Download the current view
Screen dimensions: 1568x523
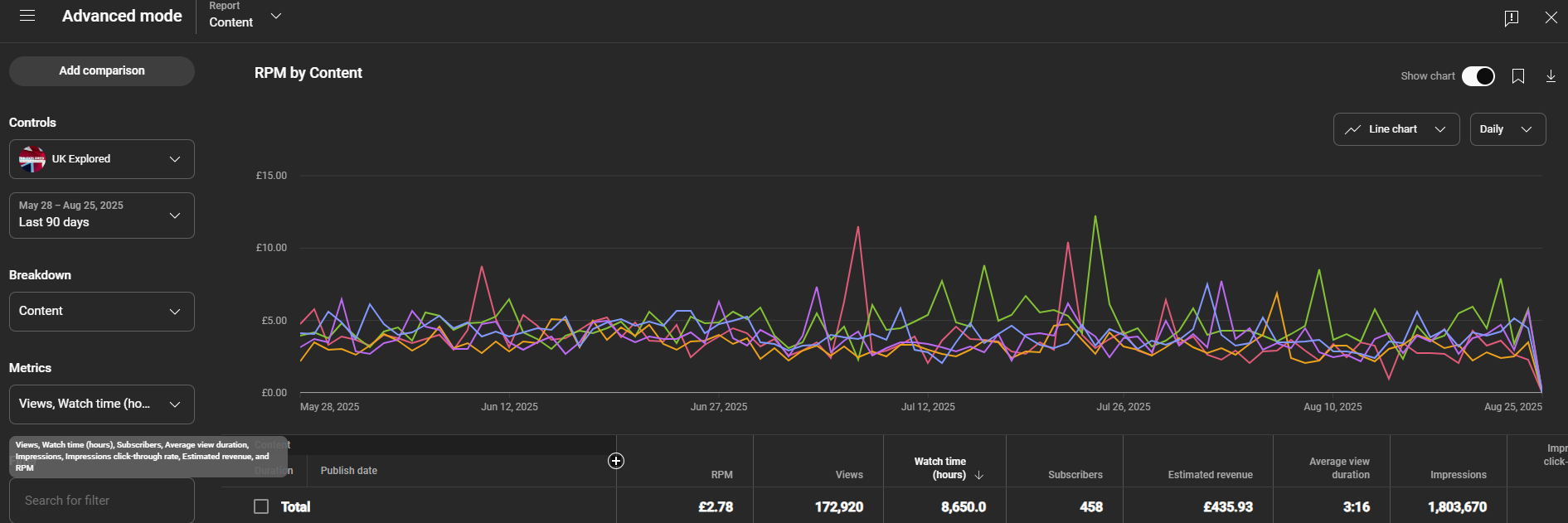(1551, 76)
